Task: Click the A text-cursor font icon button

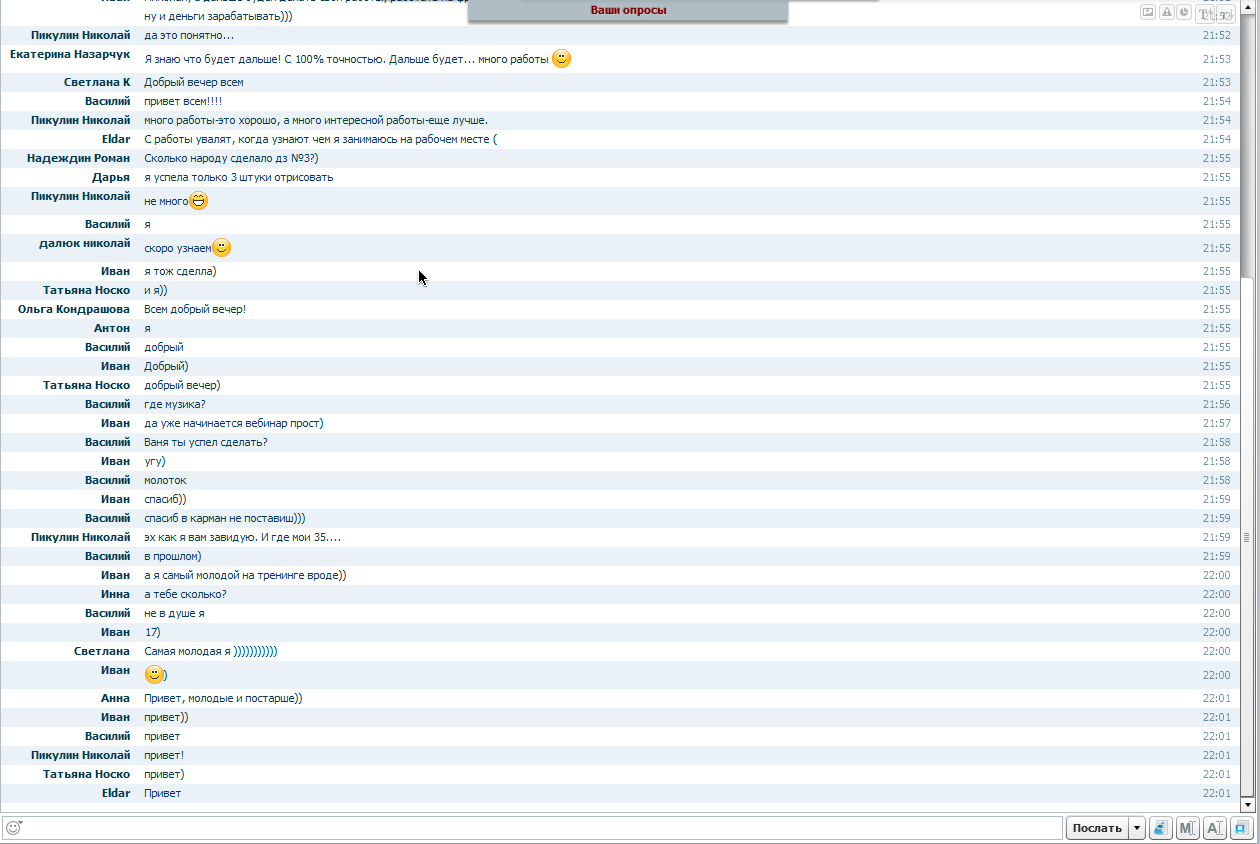Action: 1214,828
